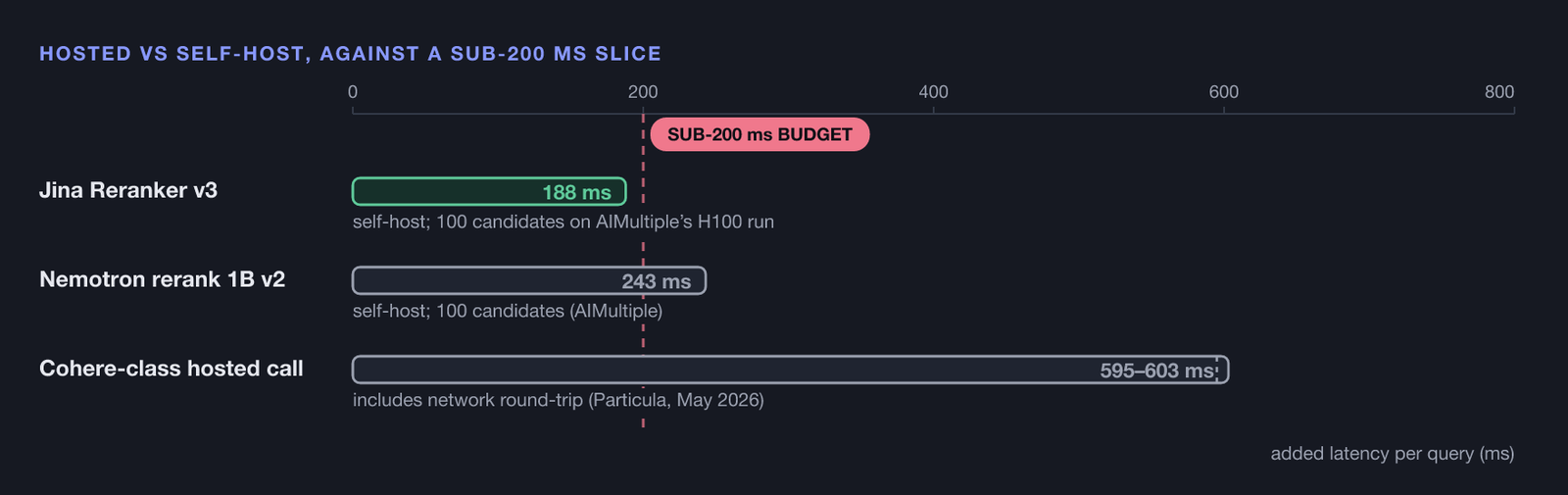The width and height of the screenshot is (1568, 495).
Task: Click the 400 axis tick label
Action: click(933, 92)
